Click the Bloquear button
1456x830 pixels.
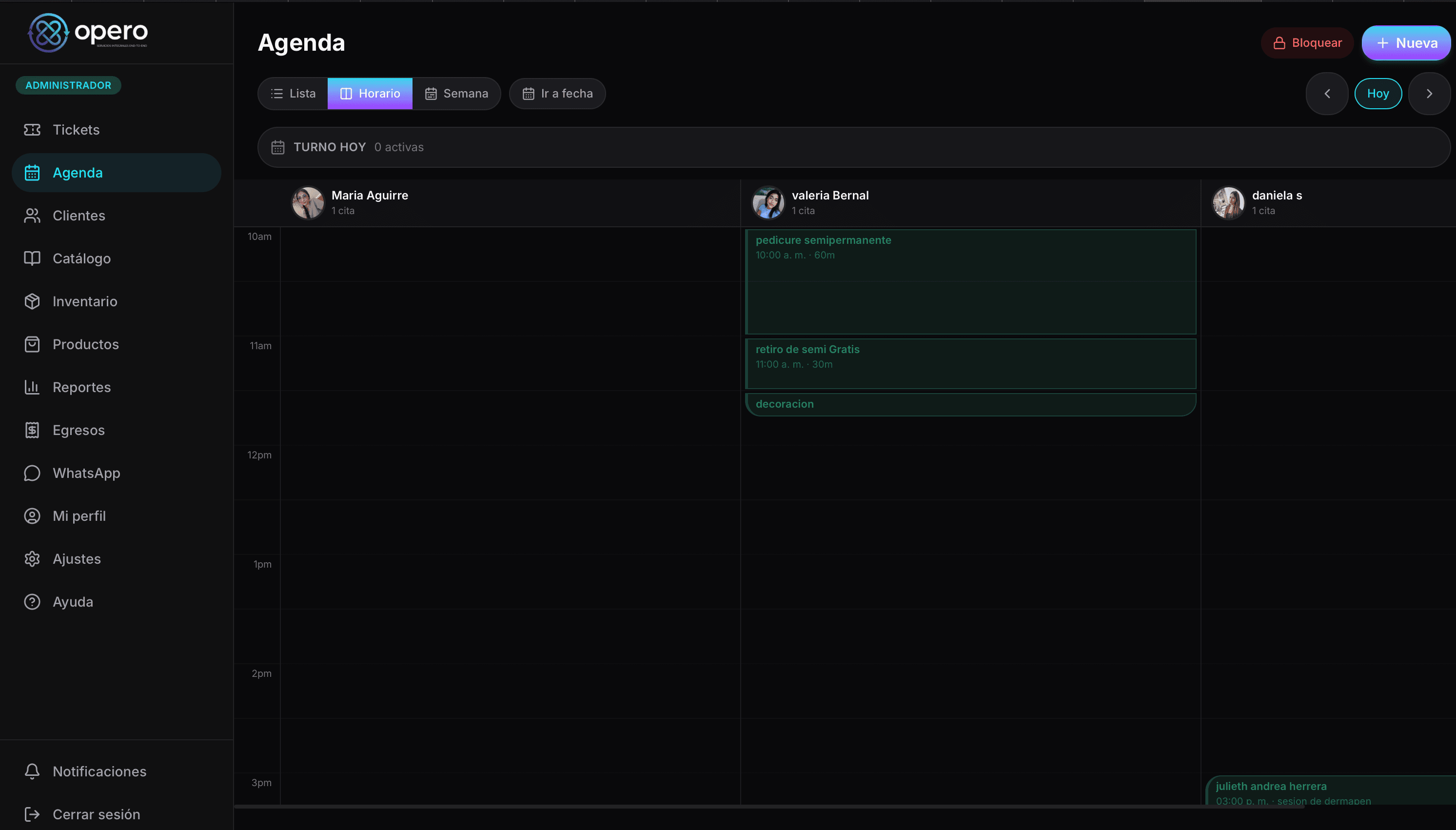coord(1307,43)
